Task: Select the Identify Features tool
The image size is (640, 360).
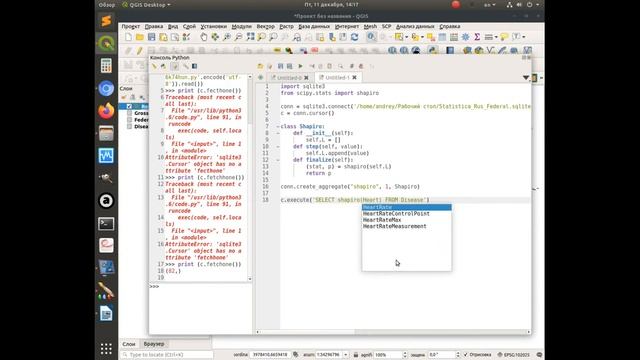Action: (x=371, y=37)
